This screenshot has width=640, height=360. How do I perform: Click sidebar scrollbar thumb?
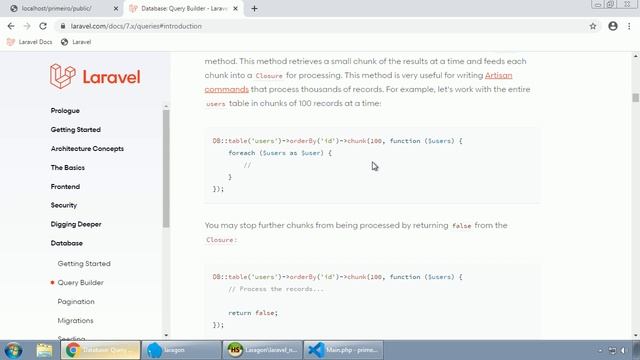coord(166,169)
